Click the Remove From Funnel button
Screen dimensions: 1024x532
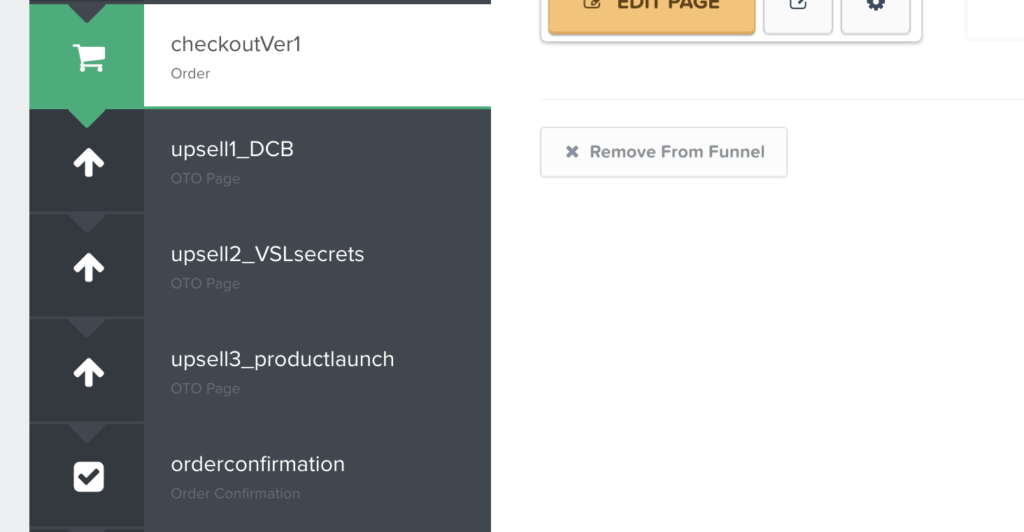tap(664, 152)
